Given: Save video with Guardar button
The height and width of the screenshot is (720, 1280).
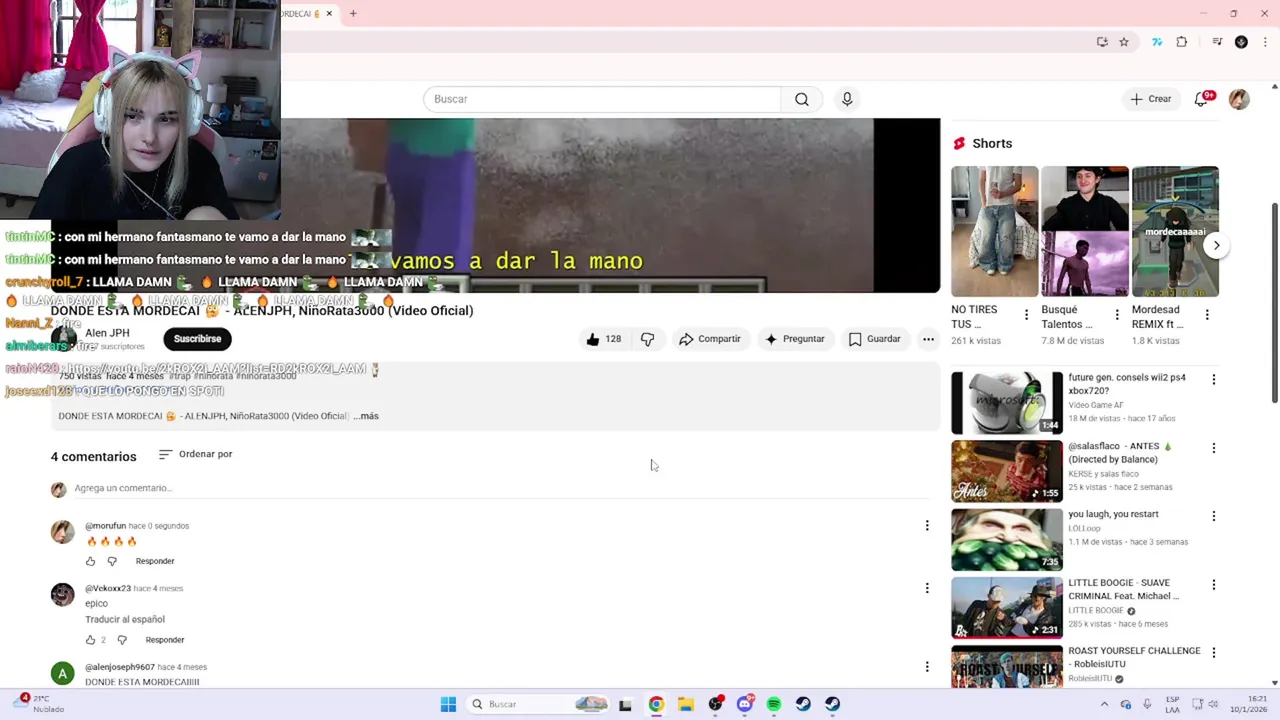Looking at the screenshot, I should tap(875, 339).
